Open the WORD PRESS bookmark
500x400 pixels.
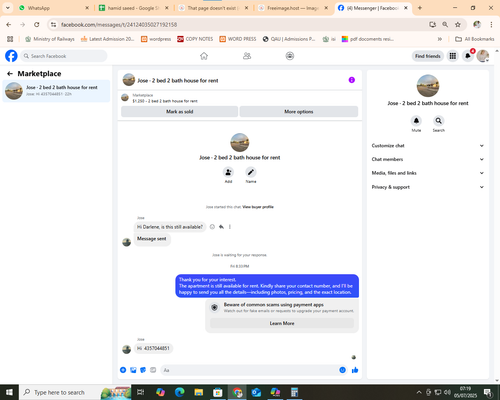click(238, 39)
